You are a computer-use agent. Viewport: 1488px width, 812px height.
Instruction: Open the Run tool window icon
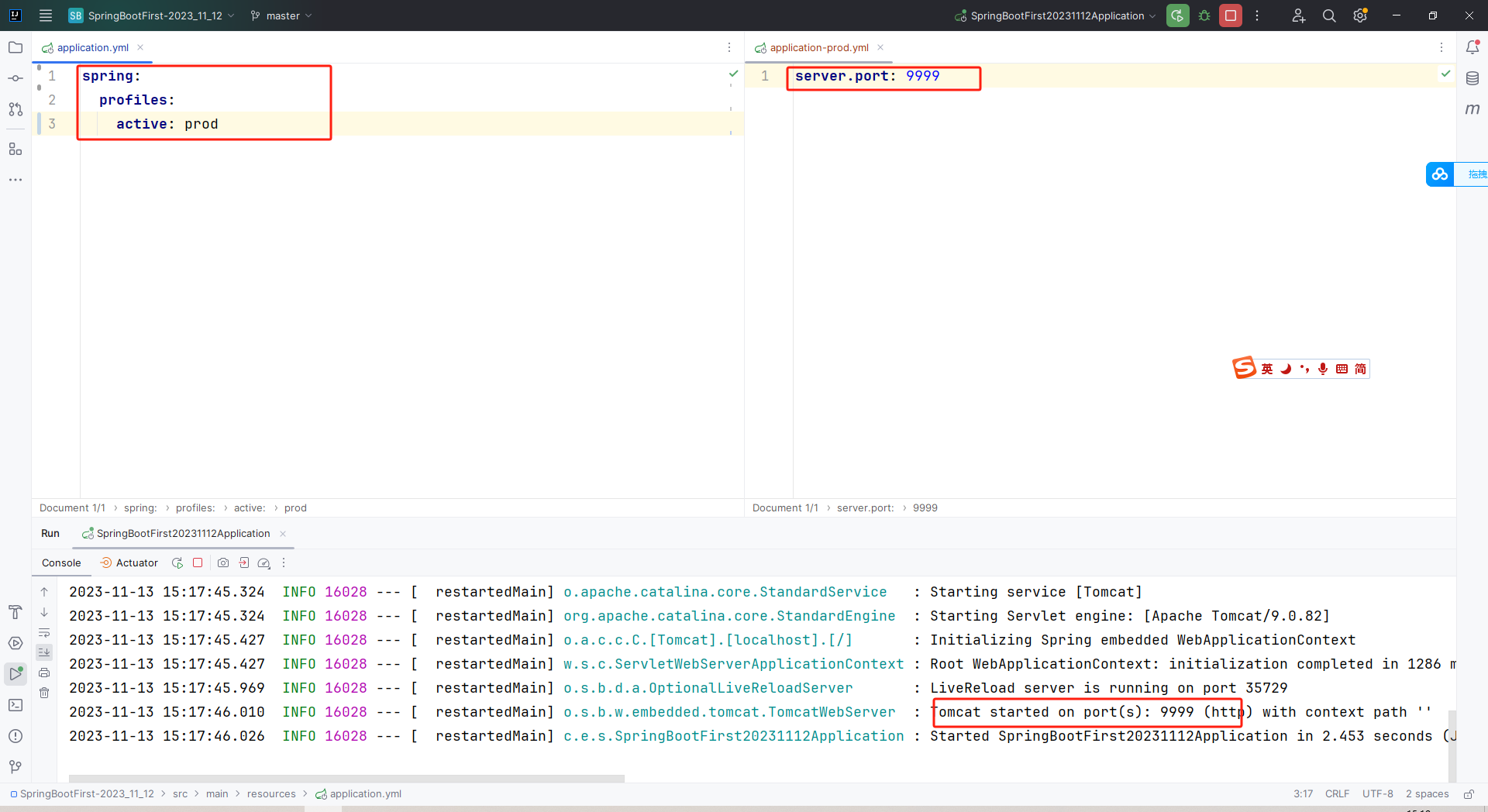pyautogui.click(x=15, y=674)
